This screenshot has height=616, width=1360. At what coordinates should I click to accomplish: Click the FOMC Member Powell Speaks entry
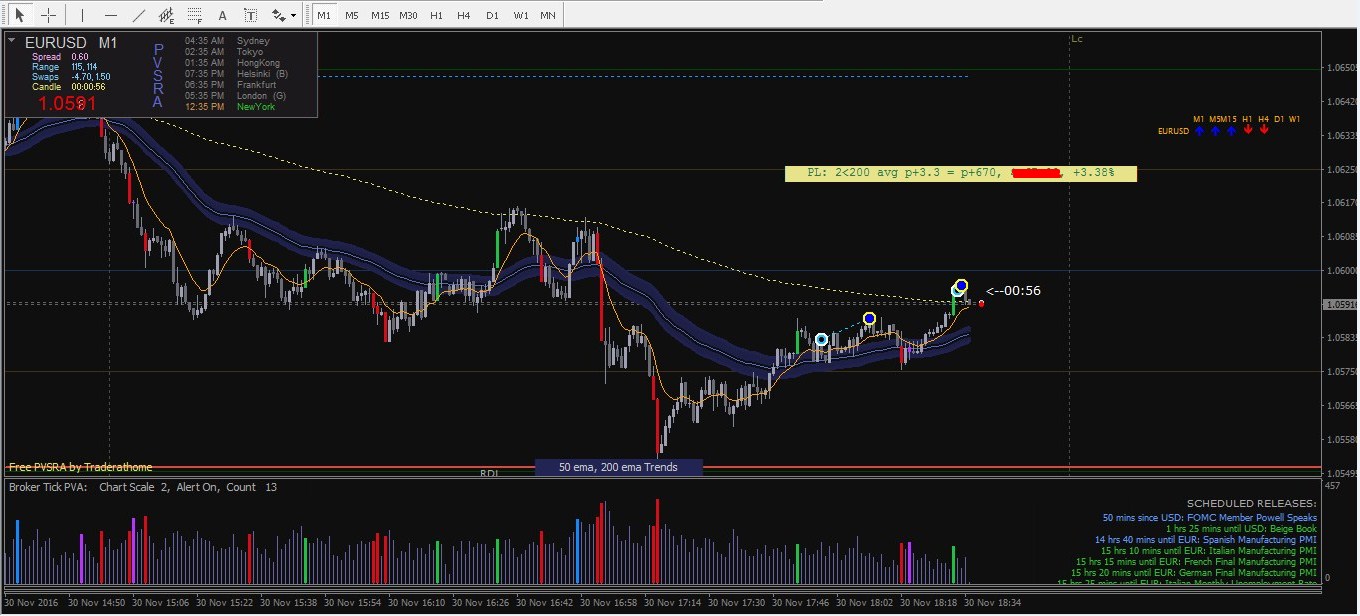1209,518
